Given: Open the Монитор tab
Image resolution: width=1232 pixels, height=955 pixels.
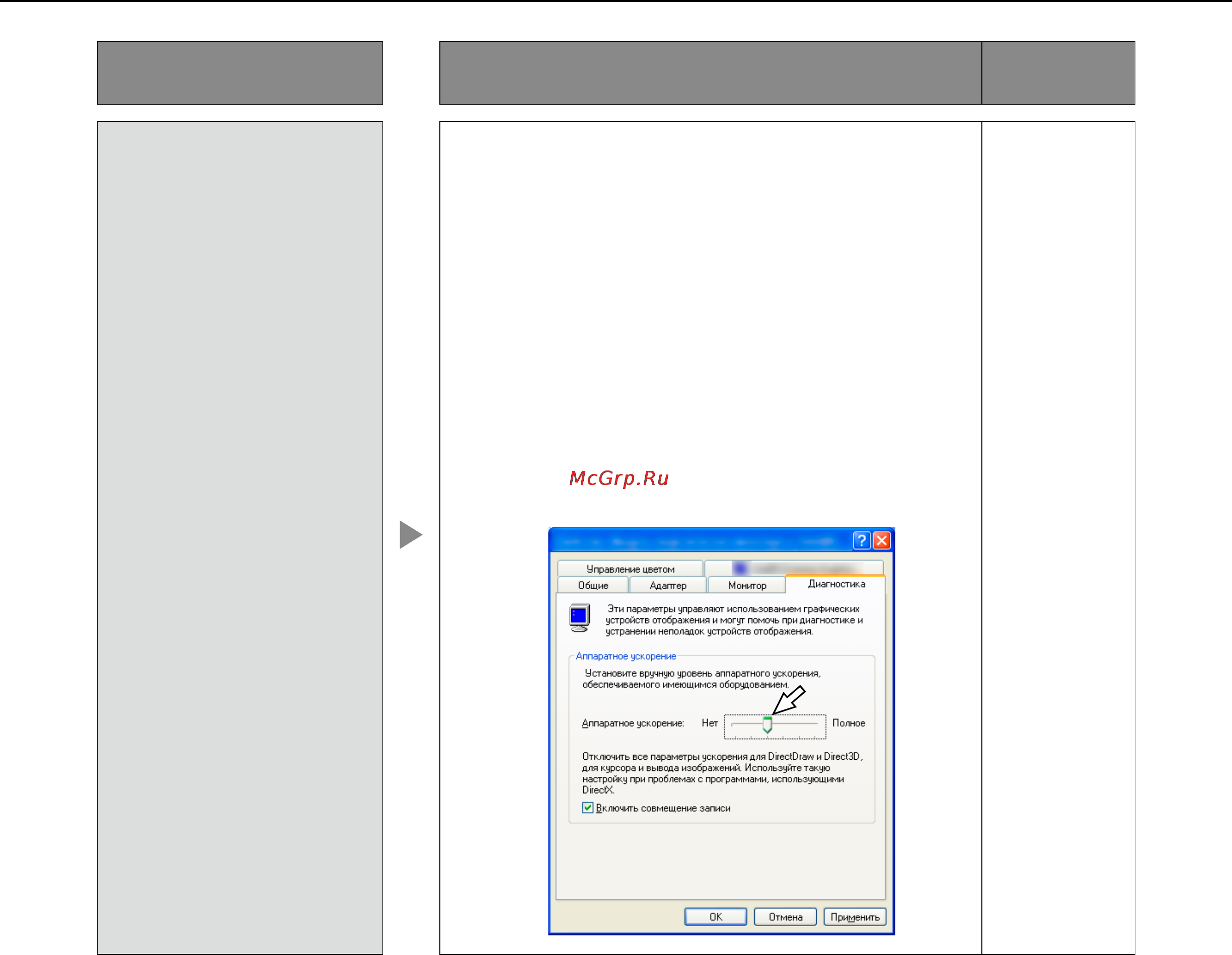Looking at the screenshot, I should coord(746,586).
